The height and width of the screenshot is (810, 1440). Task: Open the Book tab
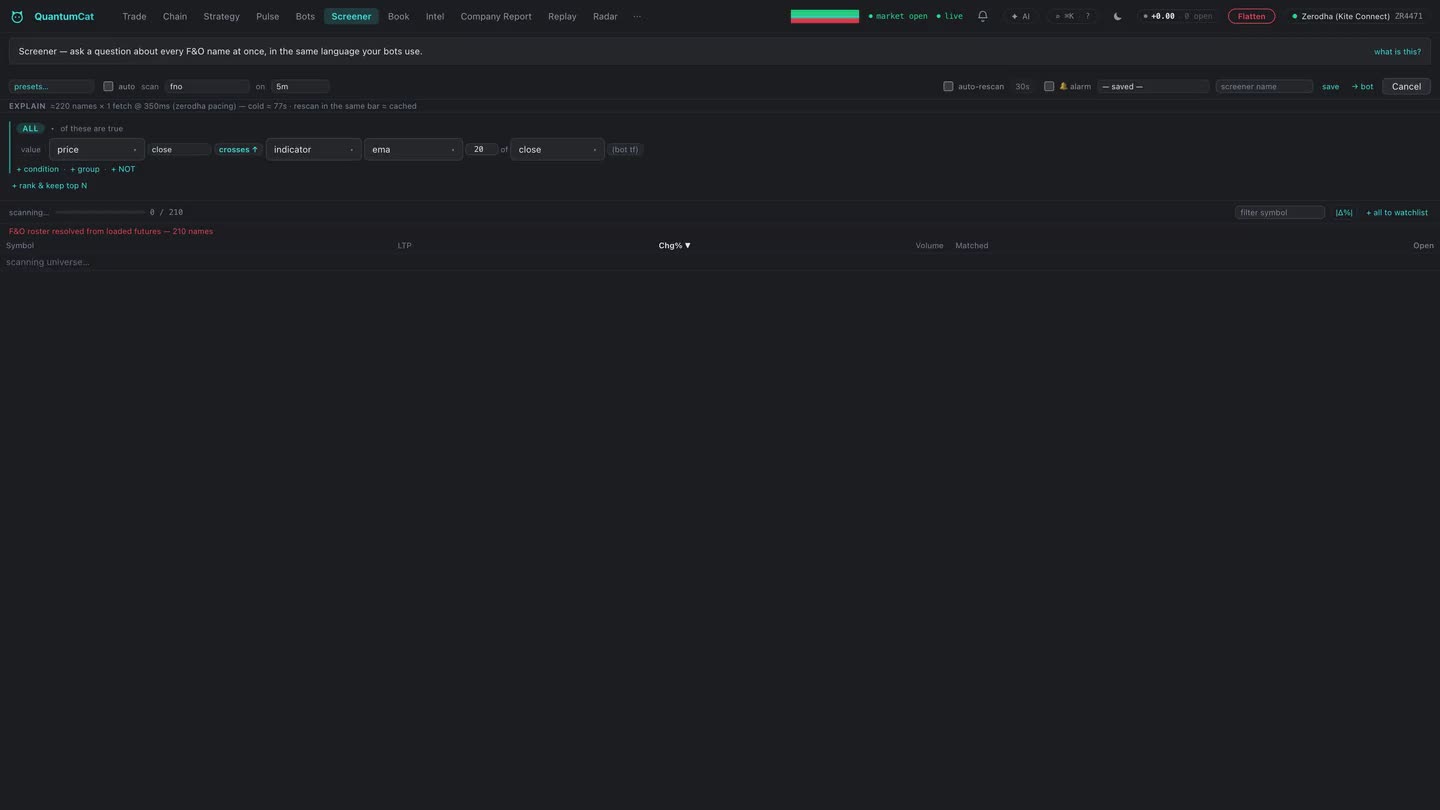click(x=398, y=16)
